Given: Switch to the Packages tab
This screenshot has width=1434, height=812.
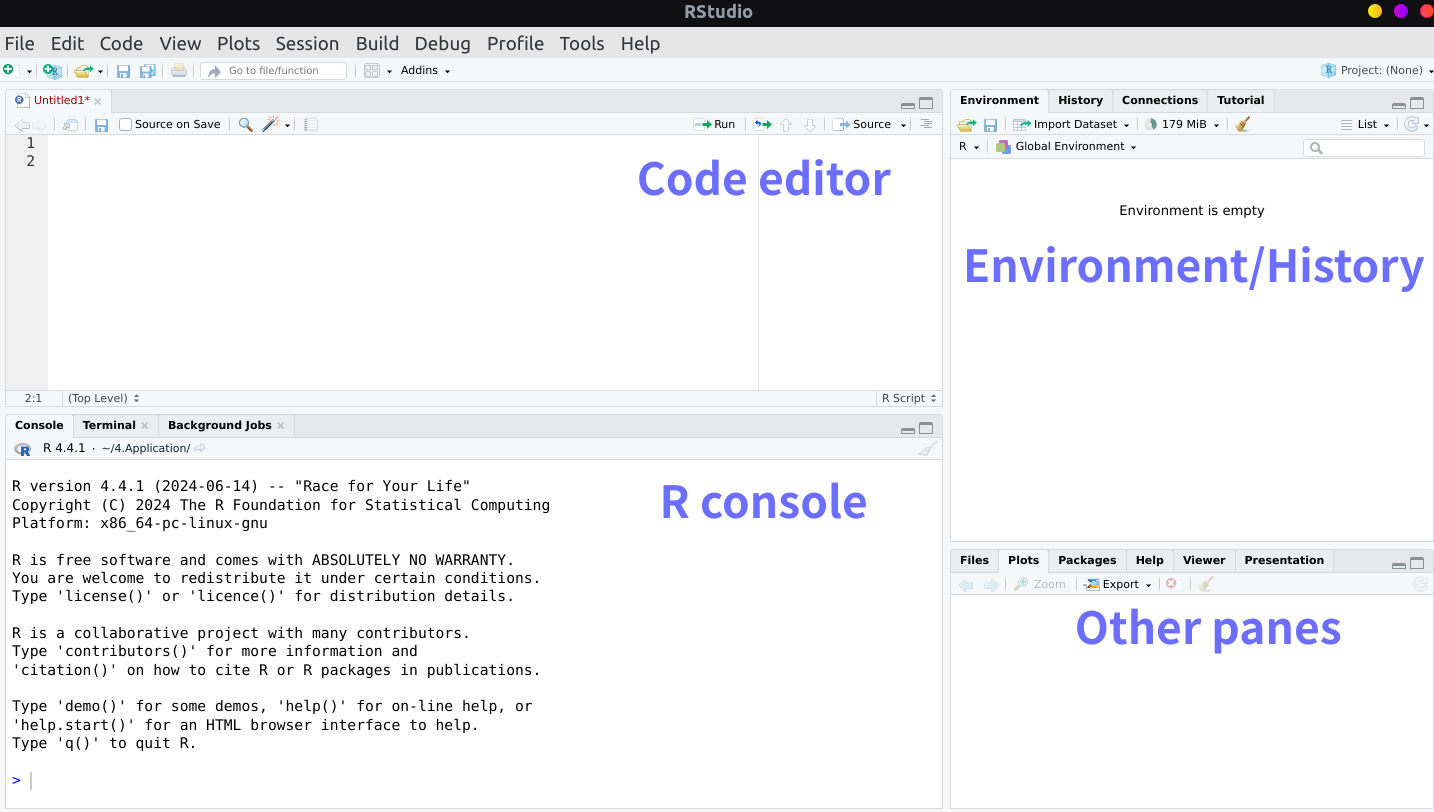Looking at the screenshot, I should (x=1086, y=560).
